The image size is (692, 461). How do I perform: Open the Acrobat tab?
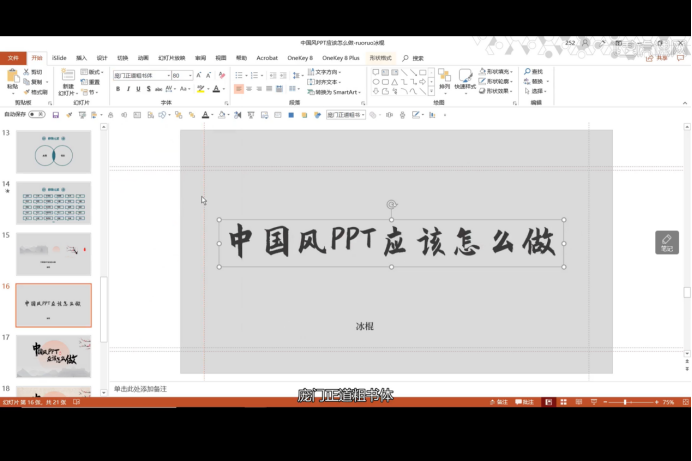(267, 58)
